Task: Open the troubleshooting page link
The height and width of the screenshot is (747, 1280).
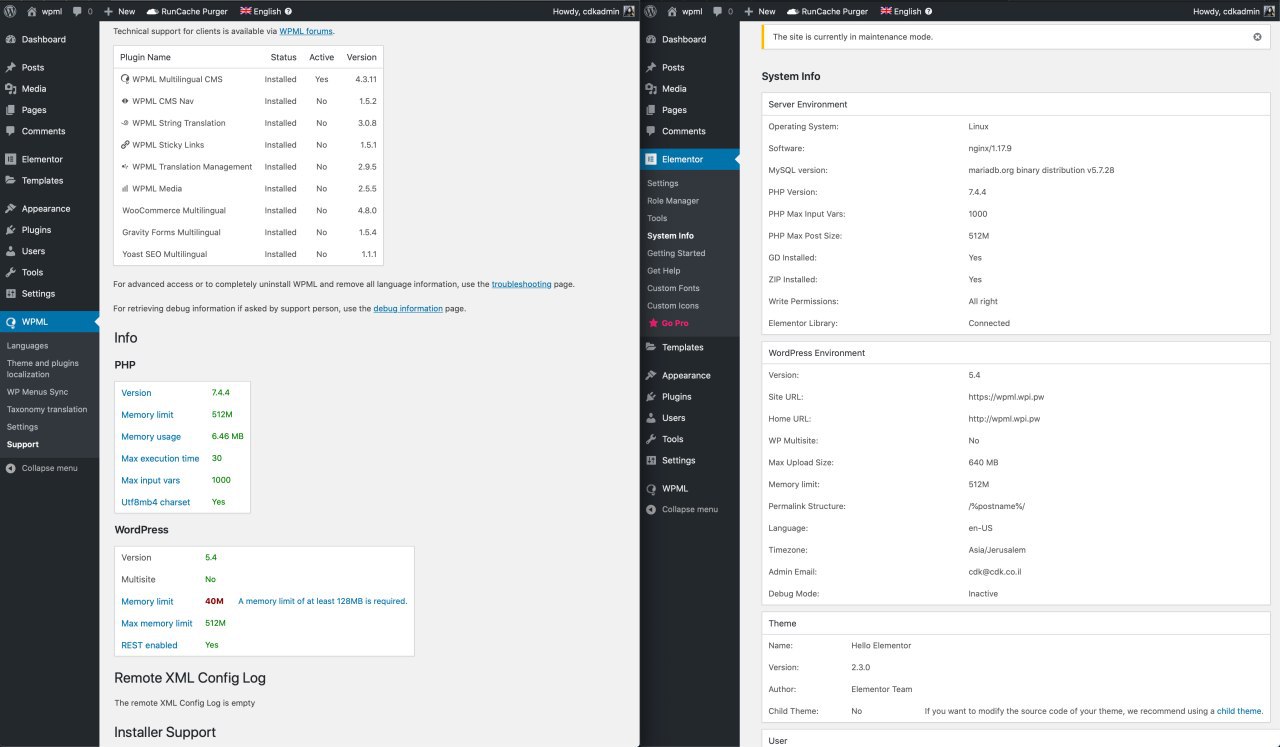Action: coord(521,284)
